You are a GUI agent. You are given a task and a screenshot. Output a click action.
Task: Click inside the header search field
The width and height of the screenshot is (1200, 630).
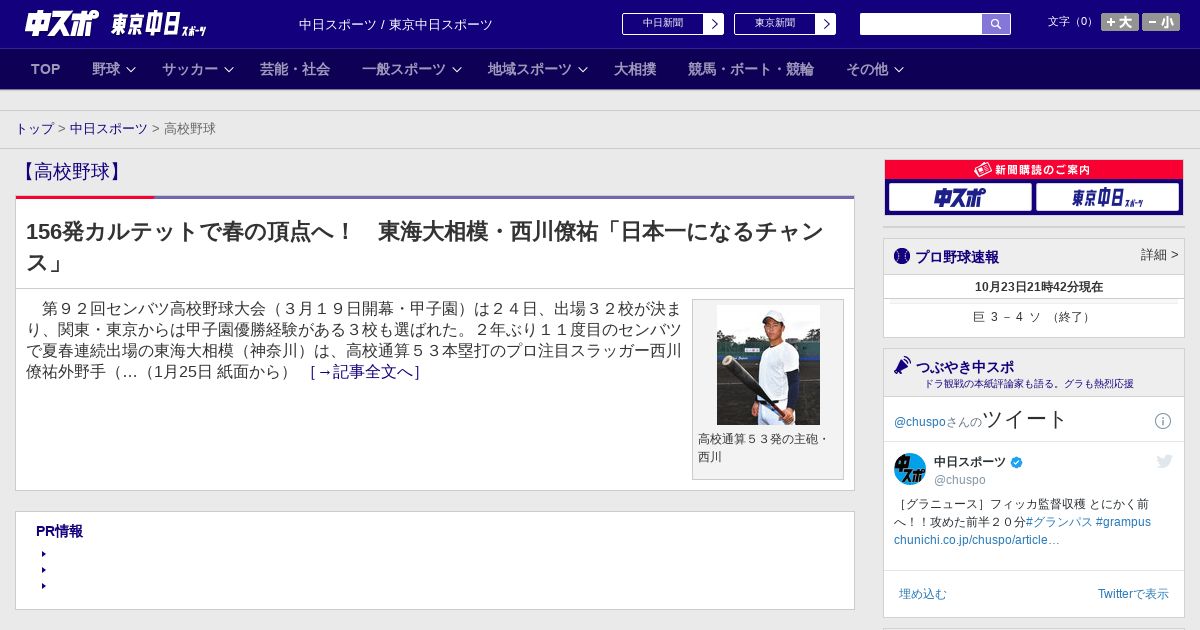pyautogui.click(x=921, y=24)
